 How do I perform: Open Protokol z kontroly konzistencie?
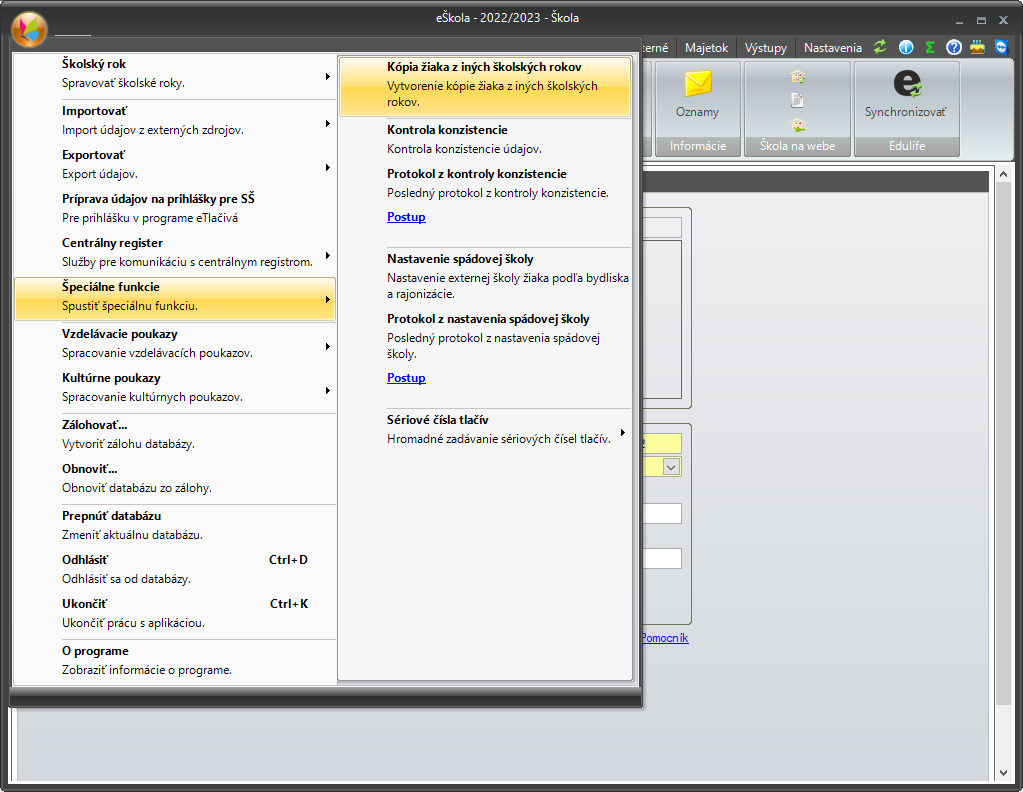click(x=485, y=183)
